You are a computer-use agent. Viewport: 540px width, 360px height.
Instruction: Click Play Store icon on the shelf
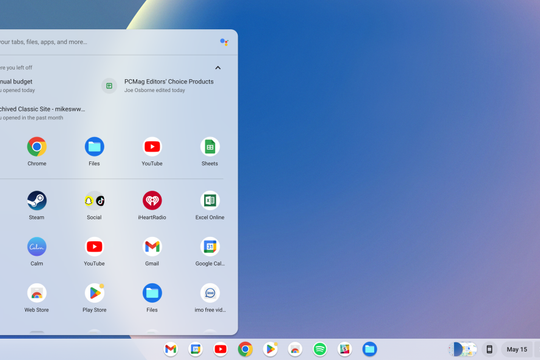pos(270,349)
